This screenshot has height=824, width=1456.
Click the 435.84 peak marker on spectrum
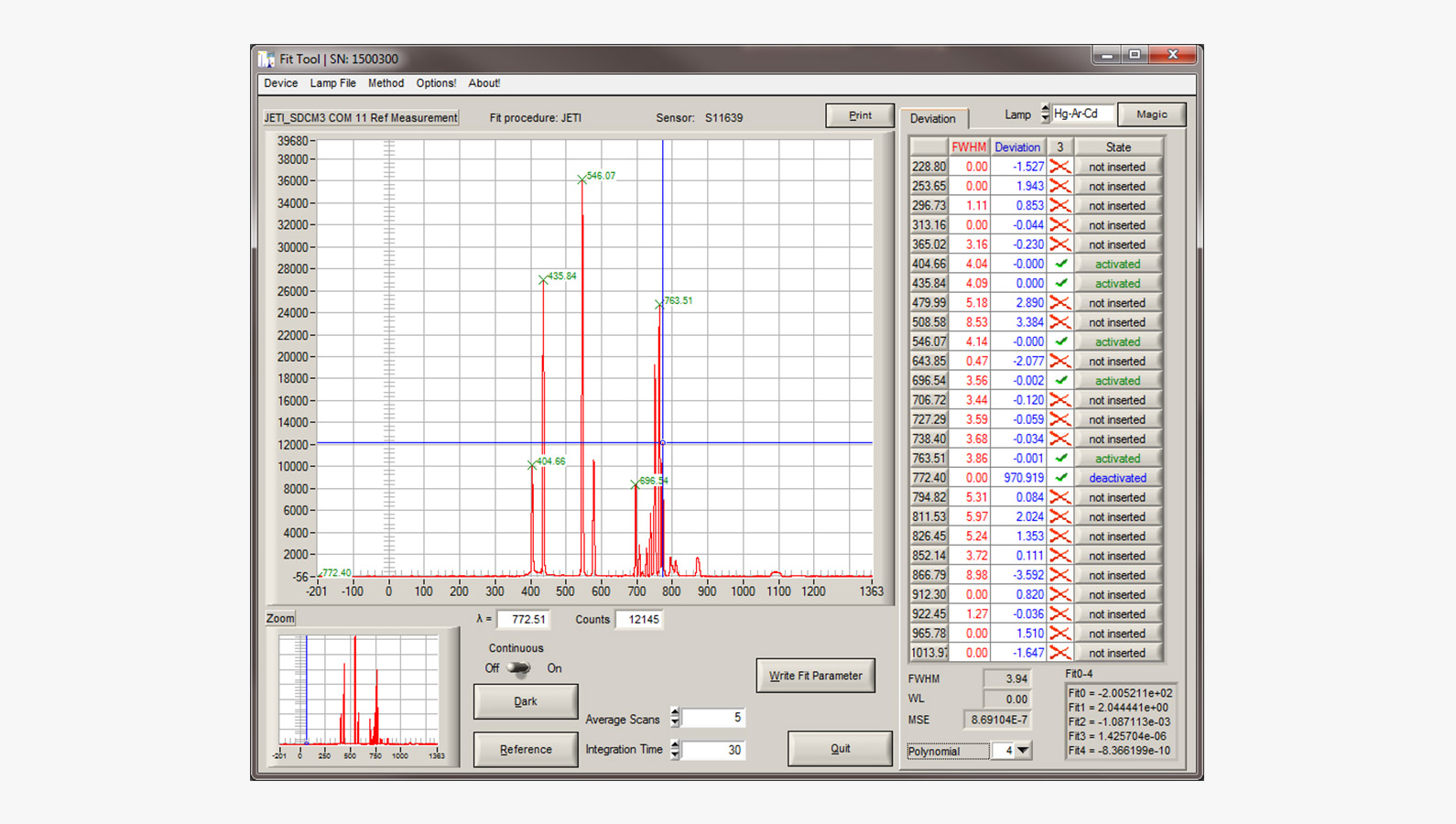pyautogui.click(x=543, y=279)
